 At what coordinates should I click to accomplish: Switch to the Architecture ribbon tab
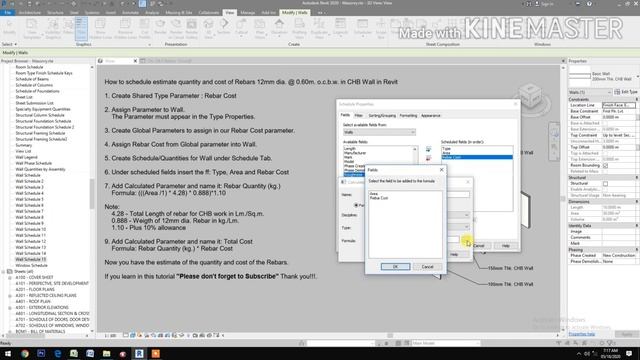tap(29, 13)
